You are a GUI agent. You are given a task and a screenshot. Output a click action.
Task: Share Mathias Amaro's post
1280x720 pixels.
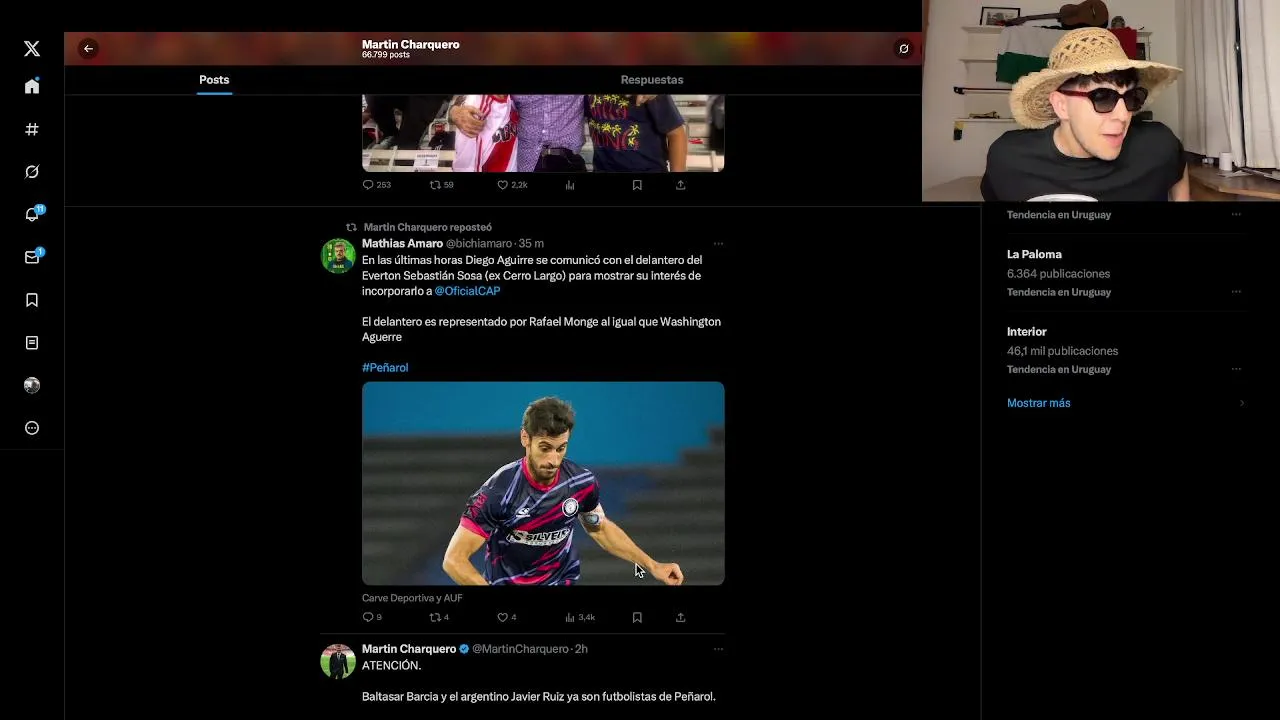680,617
